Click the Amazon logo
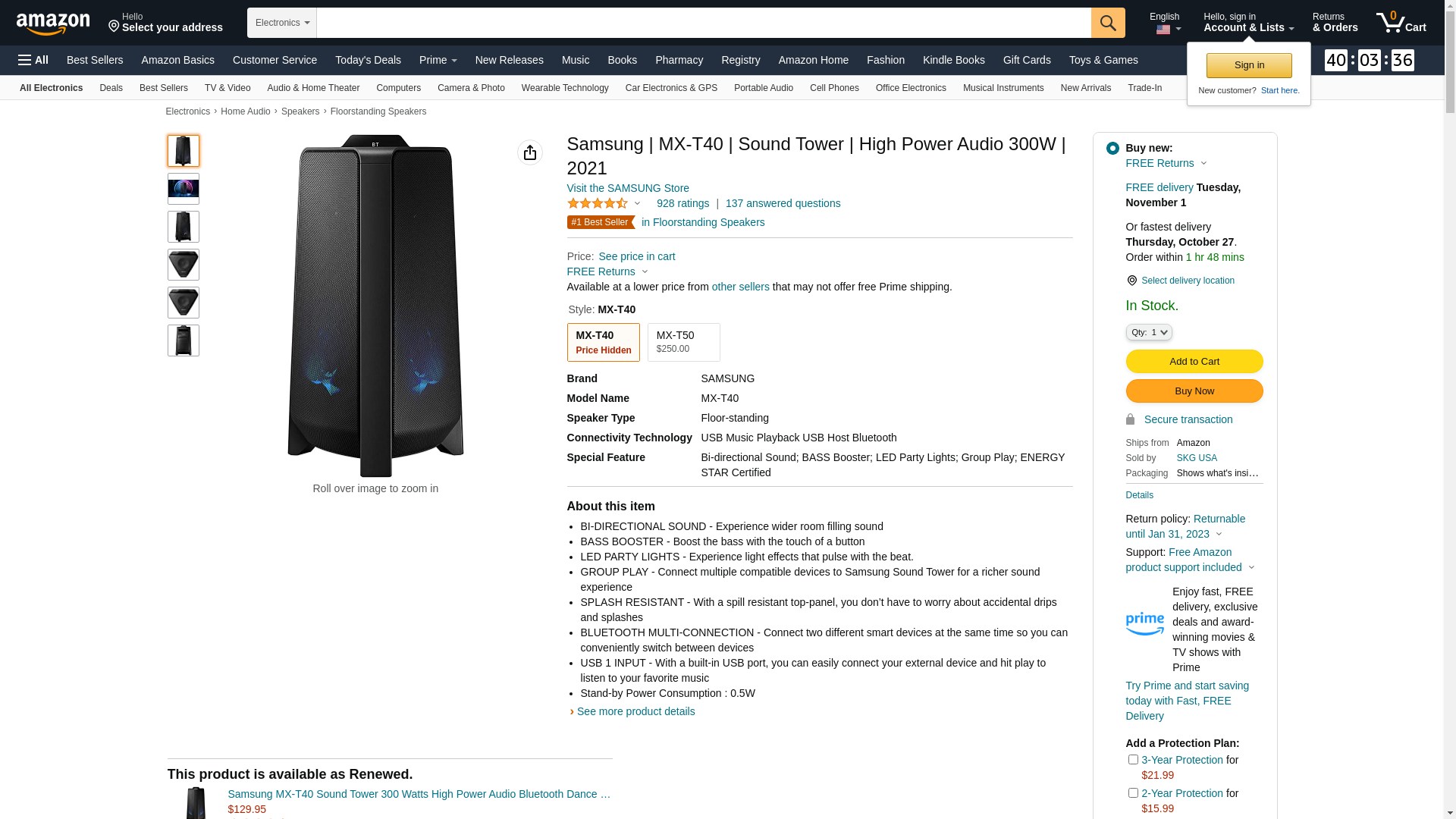The height and width of the screenshot is (819, 1456). pos(53,24)
